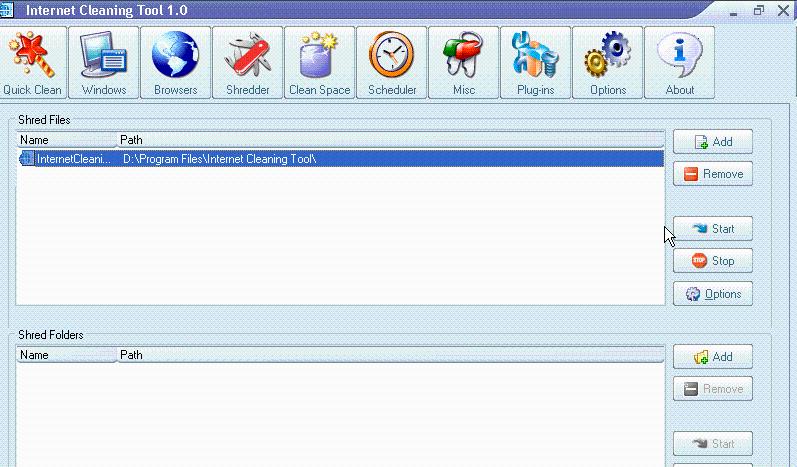The image size is (797, 467).
Task: Open the Options gears icon in toolbar
Action: pyautogui.click(x=608, y=53)
